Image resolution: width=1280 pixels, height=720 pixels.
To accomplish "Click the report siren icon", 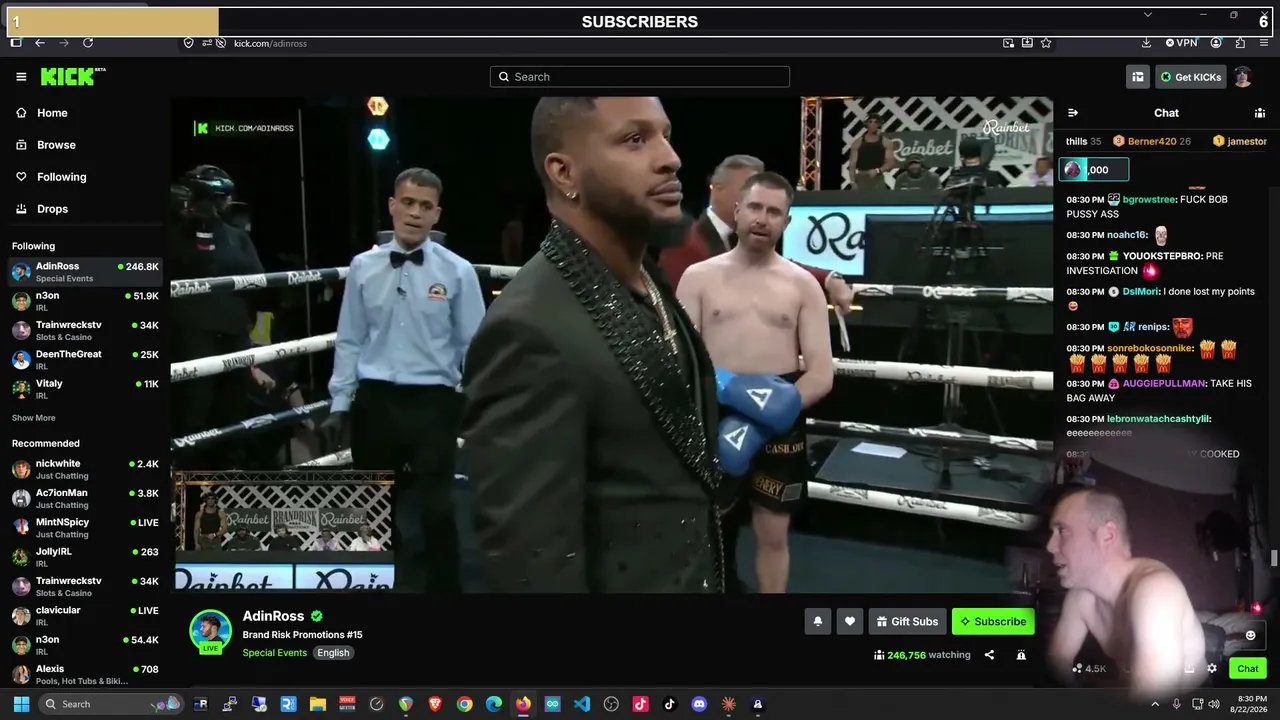I will (1021, 655).
